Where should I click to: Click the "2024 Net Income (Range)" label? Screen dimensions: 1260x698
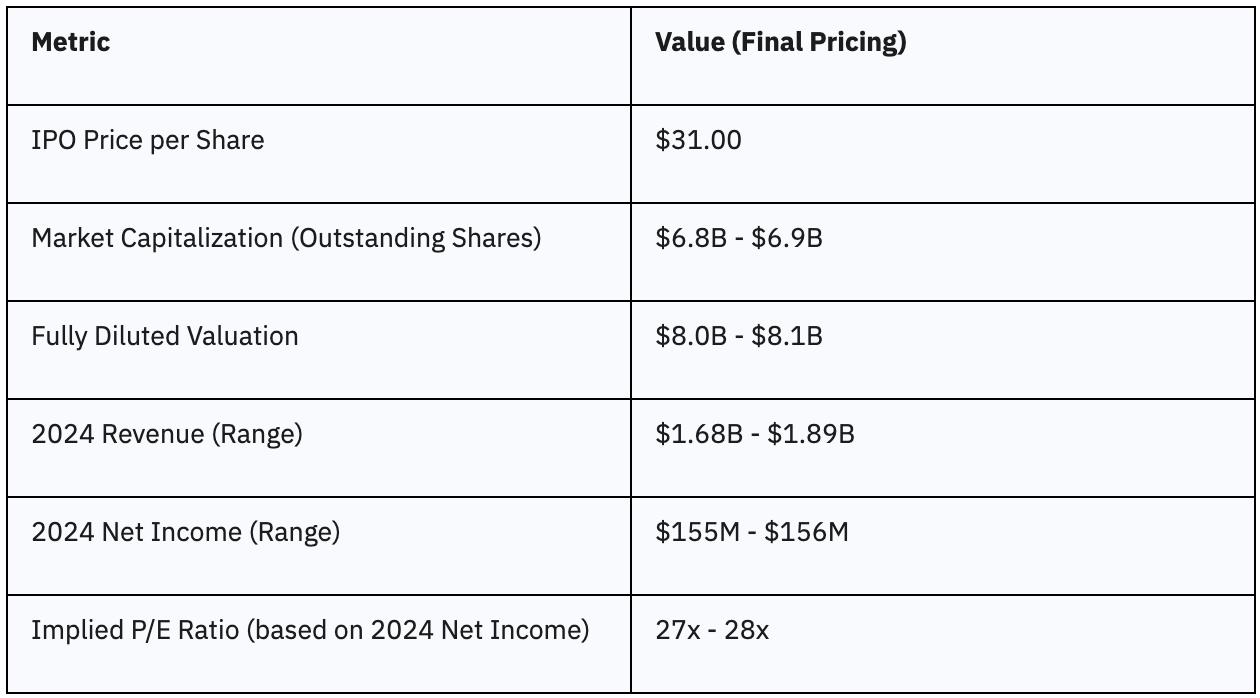186,532
